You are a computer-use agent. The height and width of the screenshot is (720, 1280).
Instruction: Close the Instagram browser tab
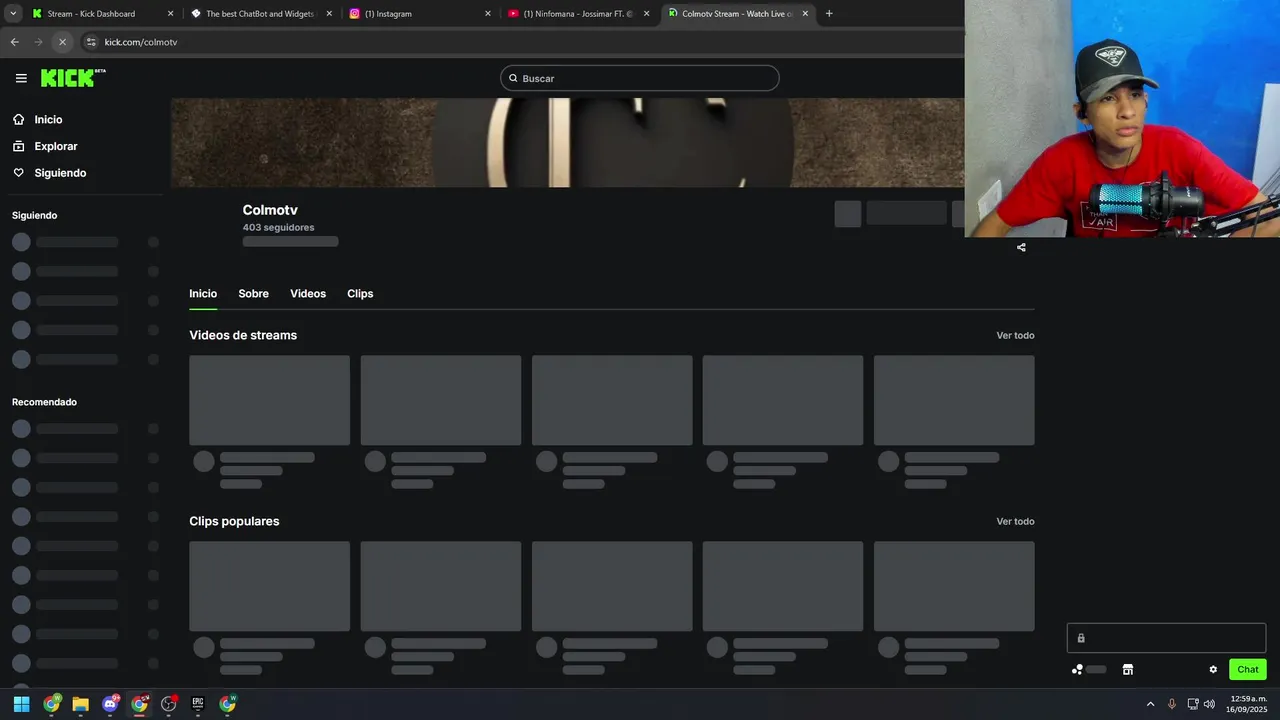tap(488, 14)
